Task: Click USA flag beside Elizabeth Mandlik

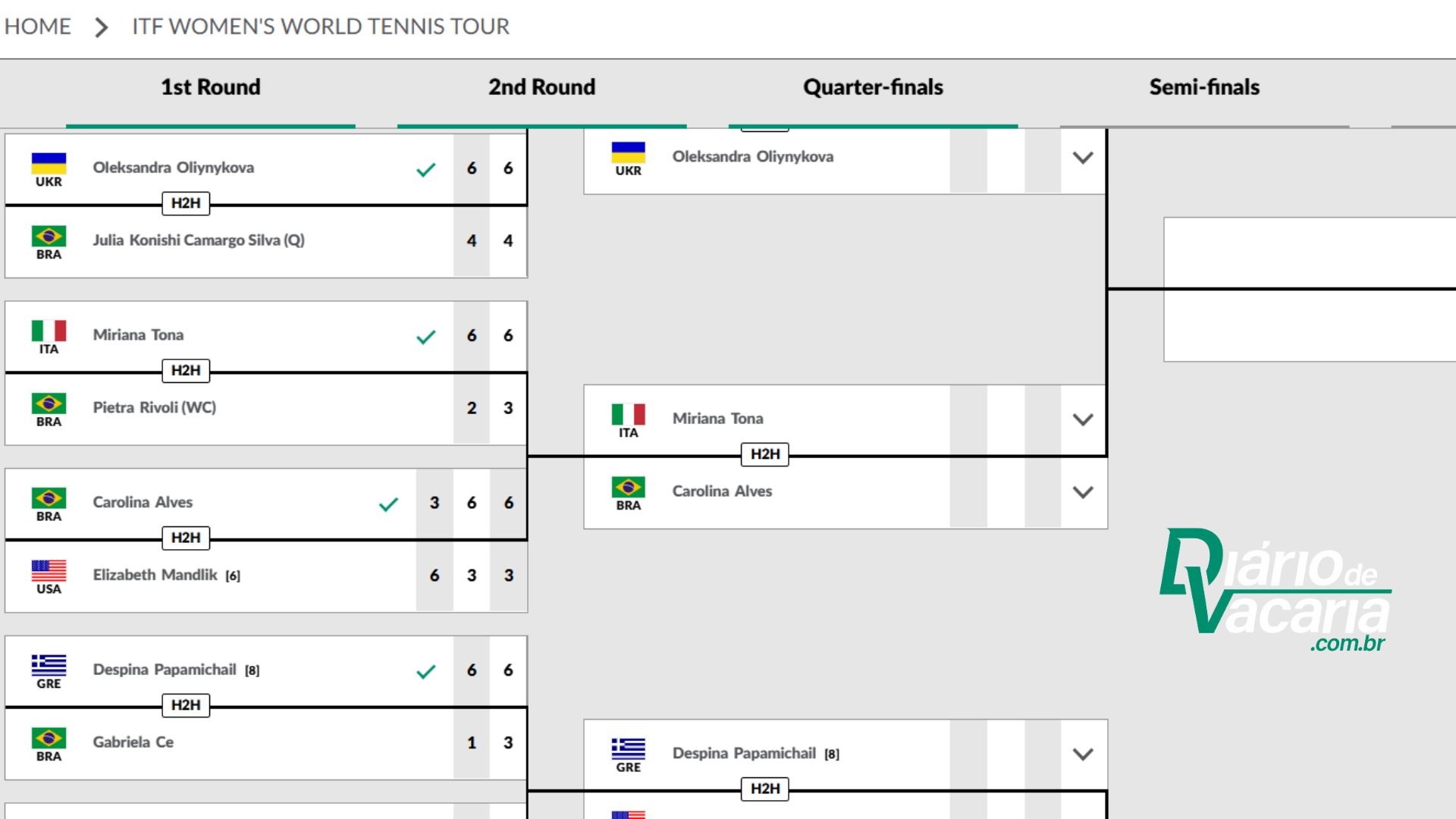Action: point(49,570)
